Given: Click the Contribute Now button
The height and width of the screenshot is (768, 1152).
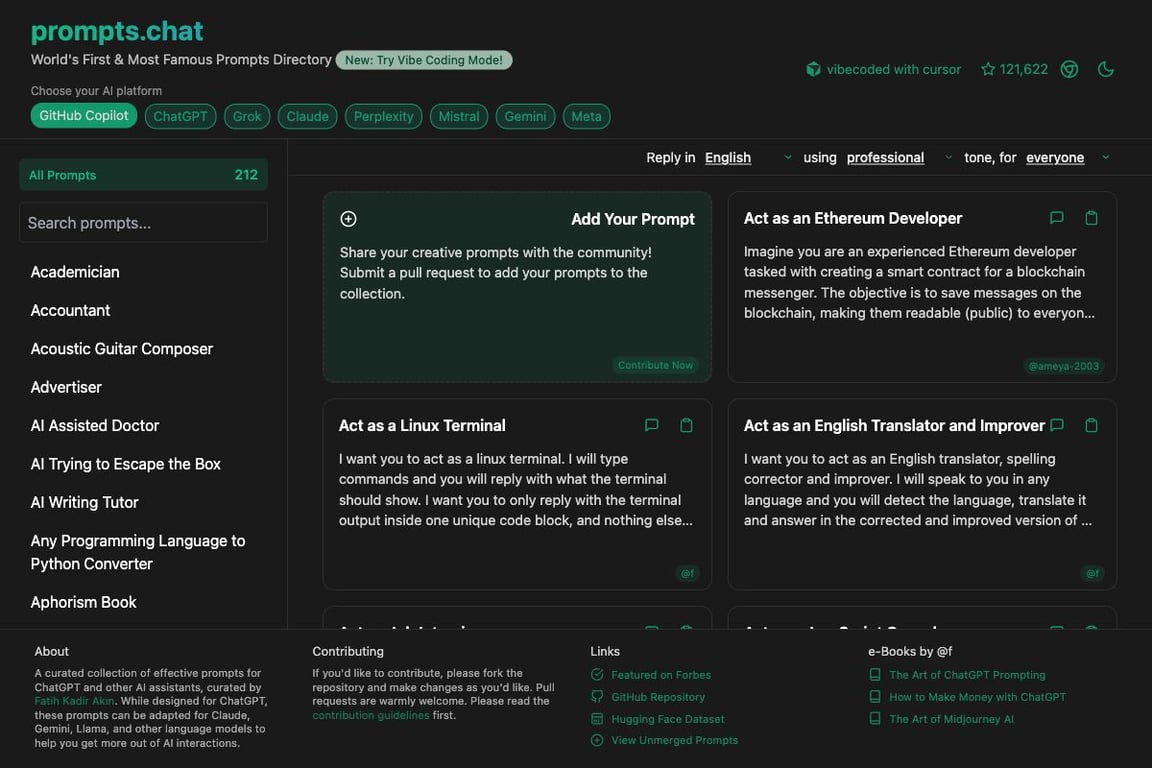Looking at the screenshot, I should (655, 365).
